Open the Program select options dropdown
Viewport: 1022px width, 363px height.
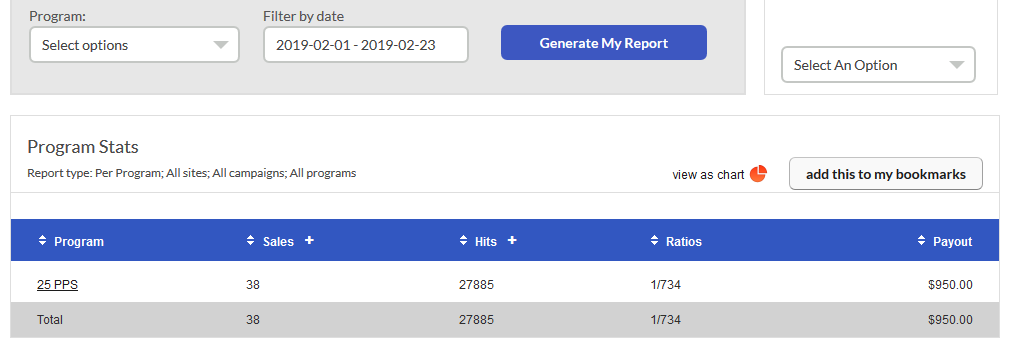(x=134, y=45)
